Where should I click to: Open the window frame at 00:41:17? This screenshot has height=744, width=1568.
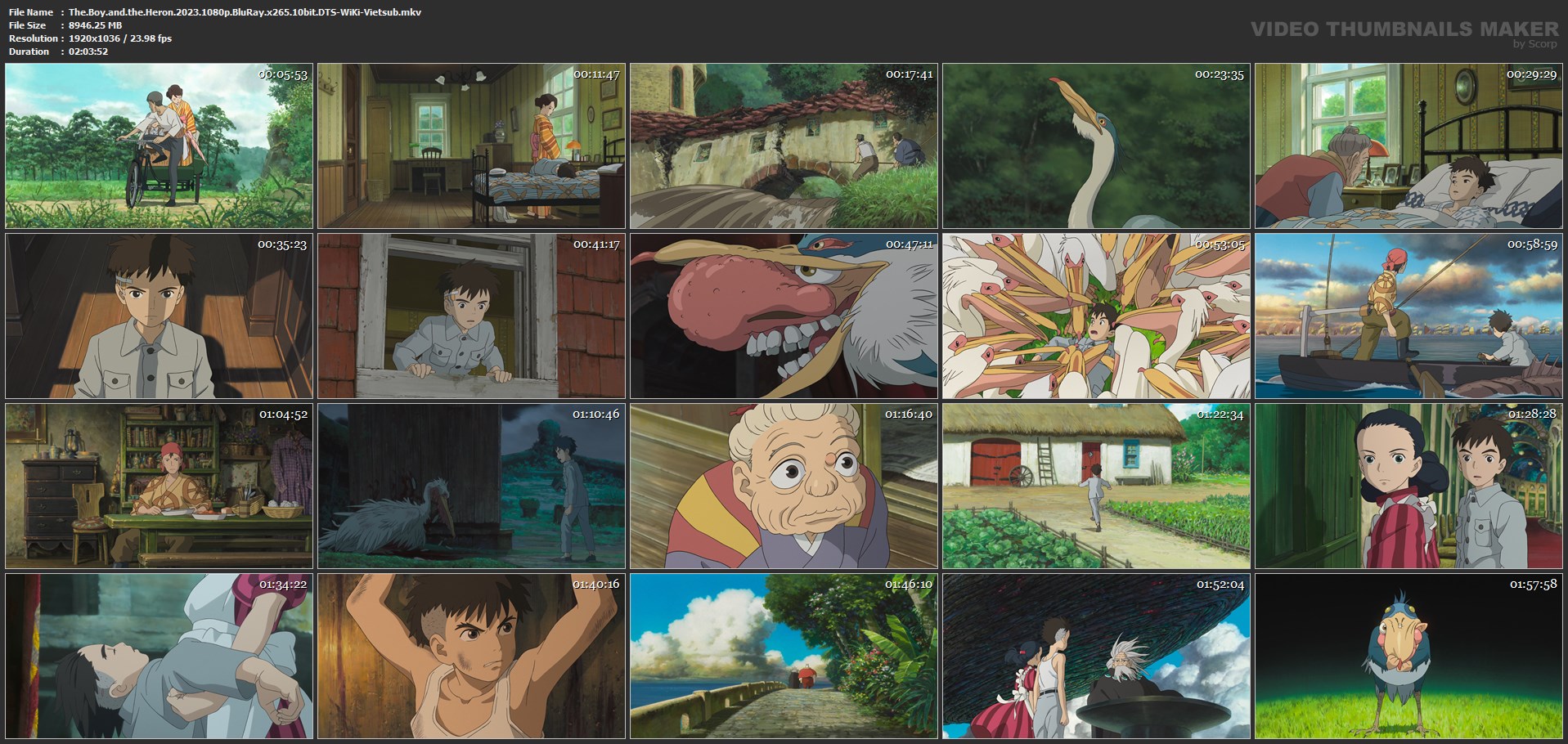click(471, 316)
